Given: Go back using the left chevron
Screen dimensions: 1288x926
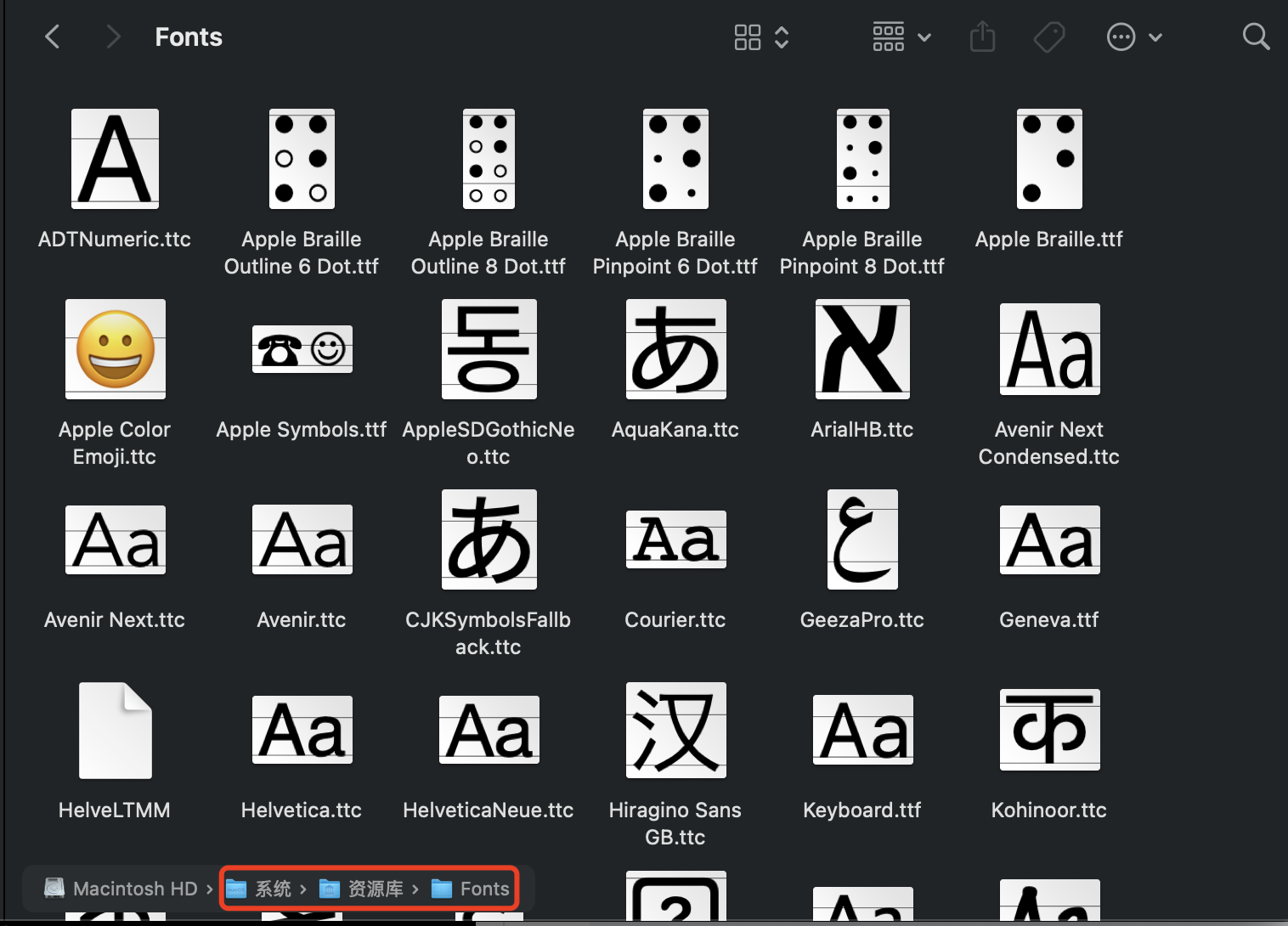Looking at the screenshot, I should coord(53,37).
